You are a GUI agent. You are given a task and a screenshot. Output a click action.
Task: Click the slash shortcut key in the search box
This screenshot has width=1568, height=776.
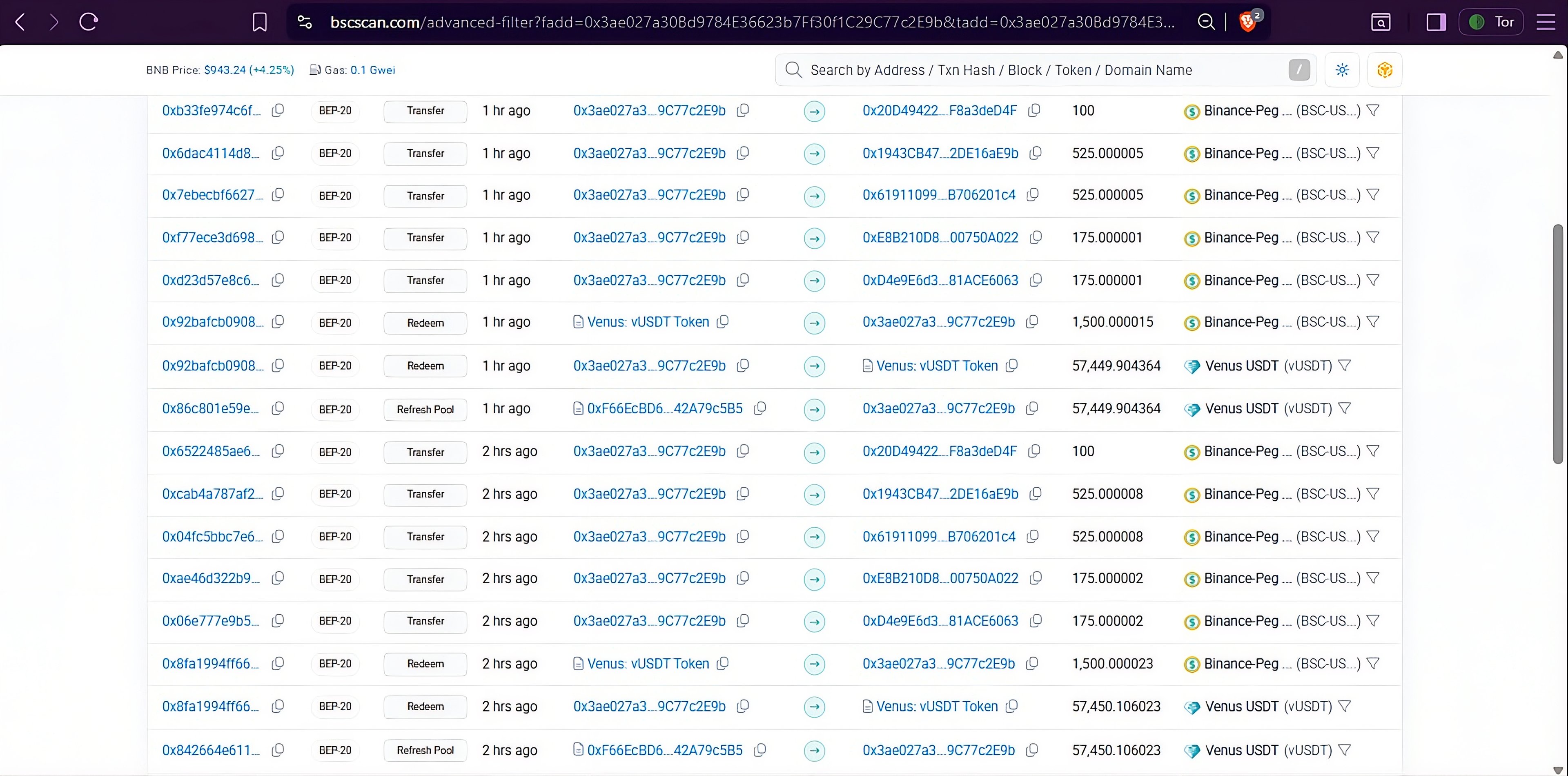click(x=1299, y=70)
